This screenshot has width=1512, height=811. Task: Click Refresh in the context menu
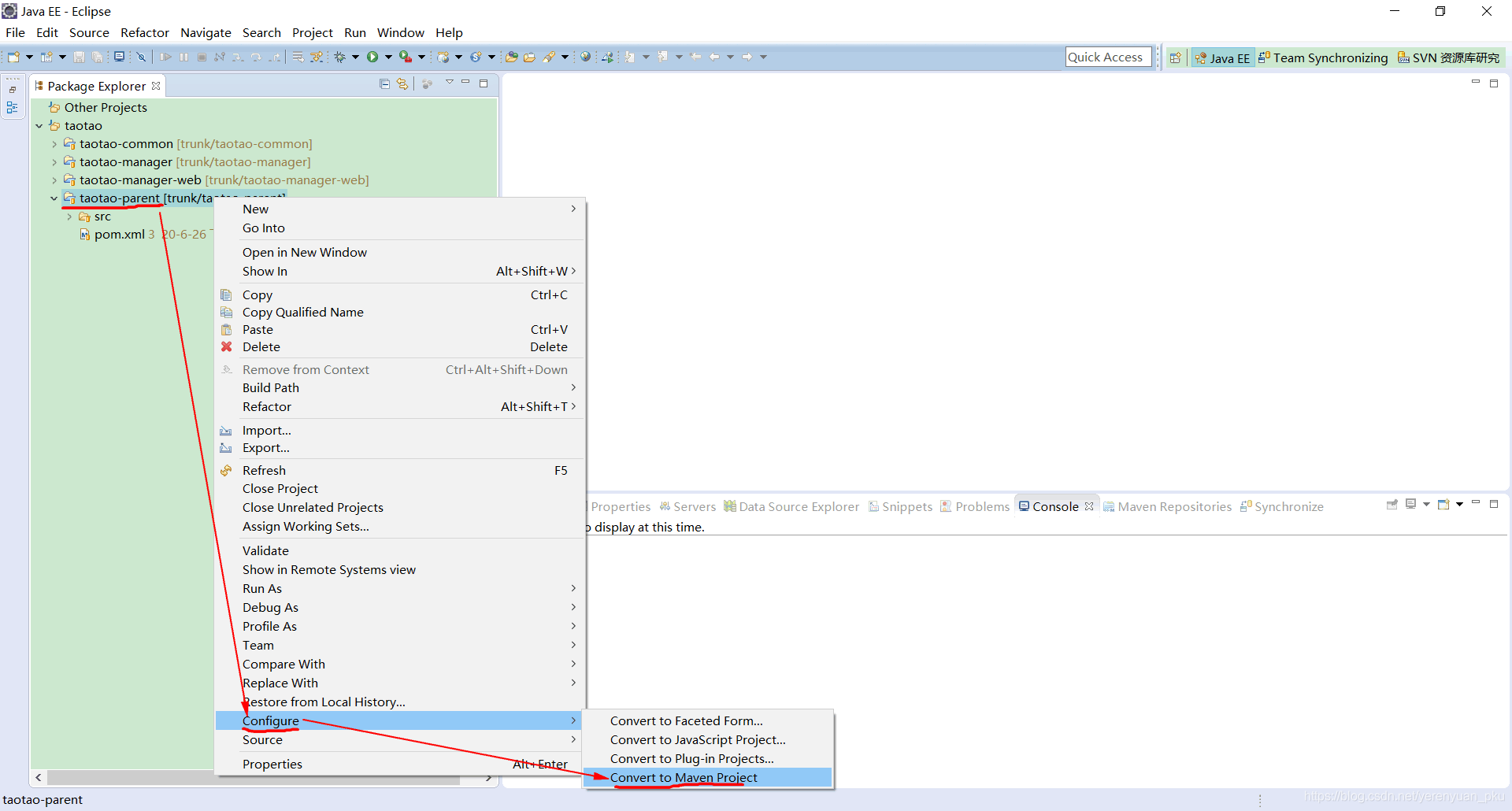pyautogui.click(x=399, y=470)
